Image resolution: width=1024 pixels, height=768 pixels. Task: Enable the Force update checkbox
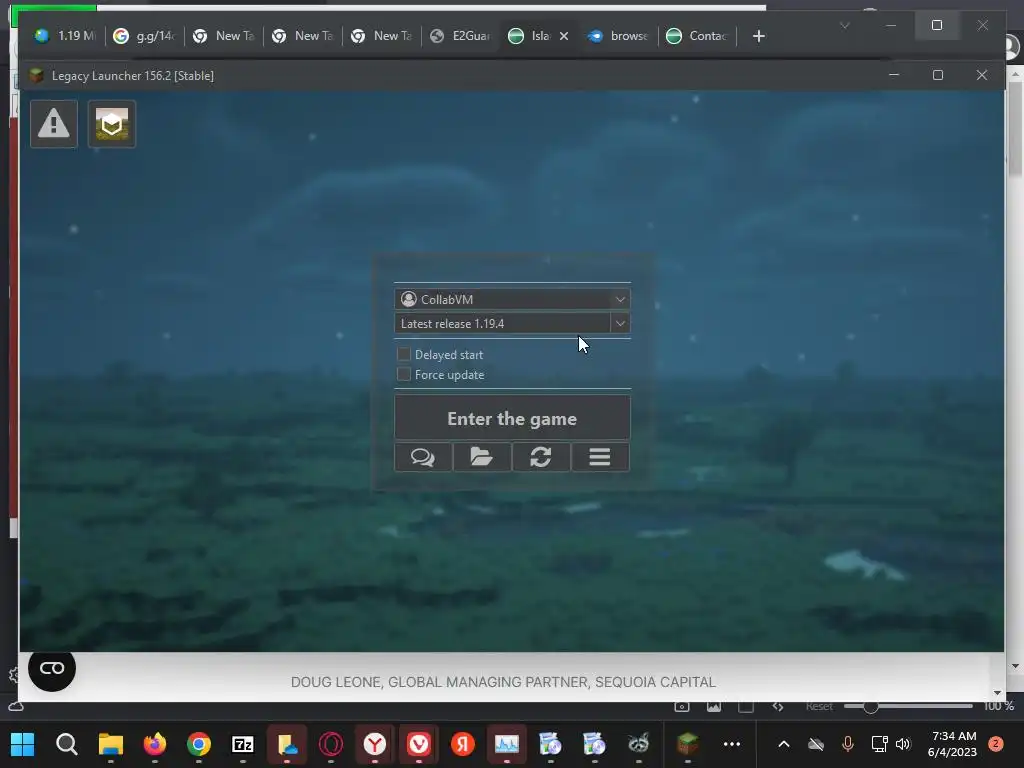(404, 374)
